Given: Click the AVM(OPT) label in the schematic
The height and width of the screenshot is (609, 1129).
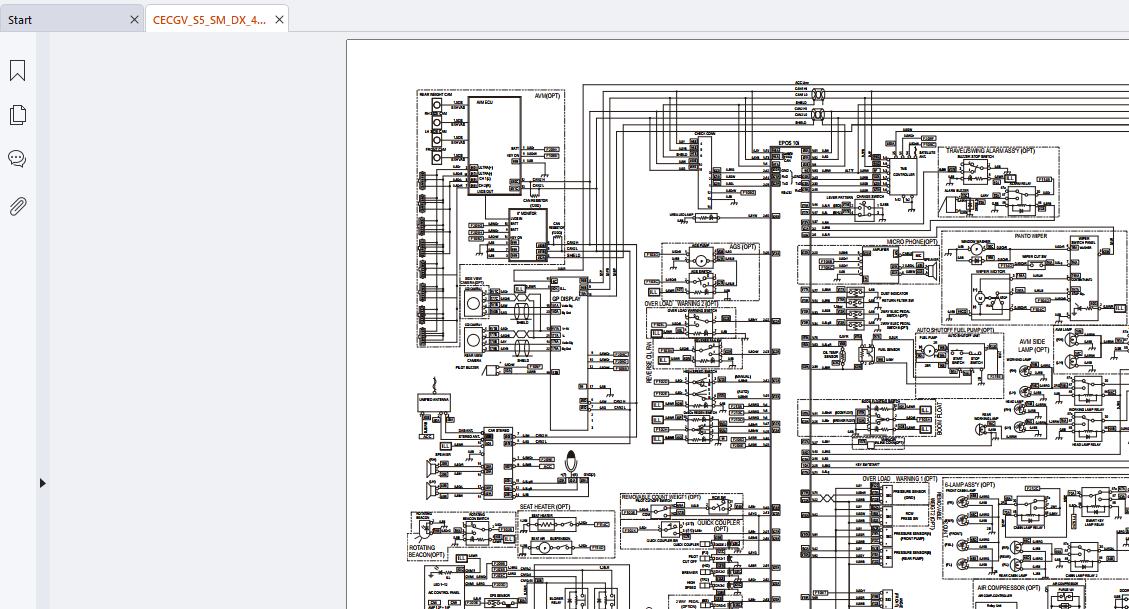Looking at the screenshot, I should pyautogui.click(x=548, y=96).
